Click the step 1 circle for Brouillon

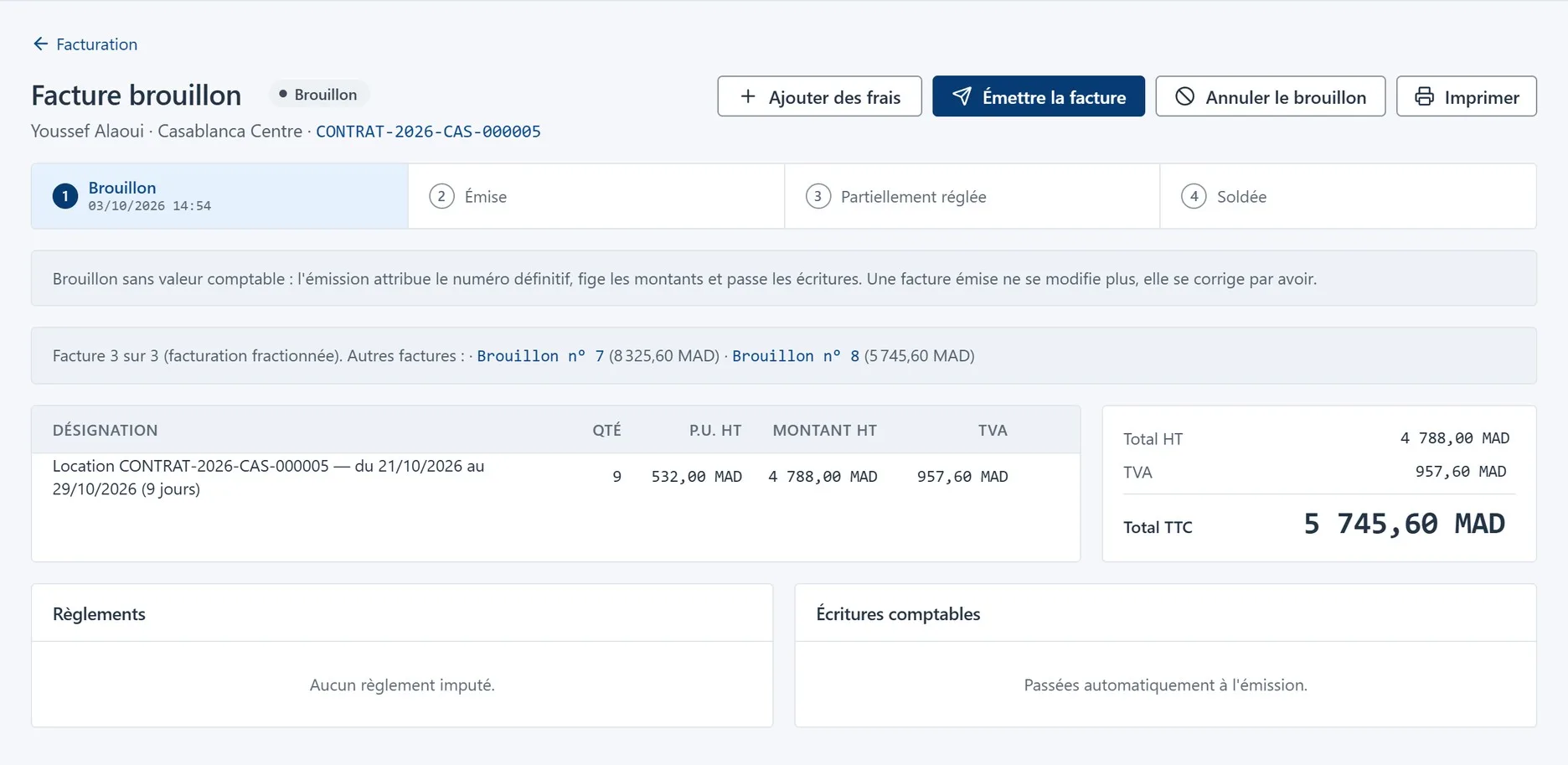click(65, 196)
